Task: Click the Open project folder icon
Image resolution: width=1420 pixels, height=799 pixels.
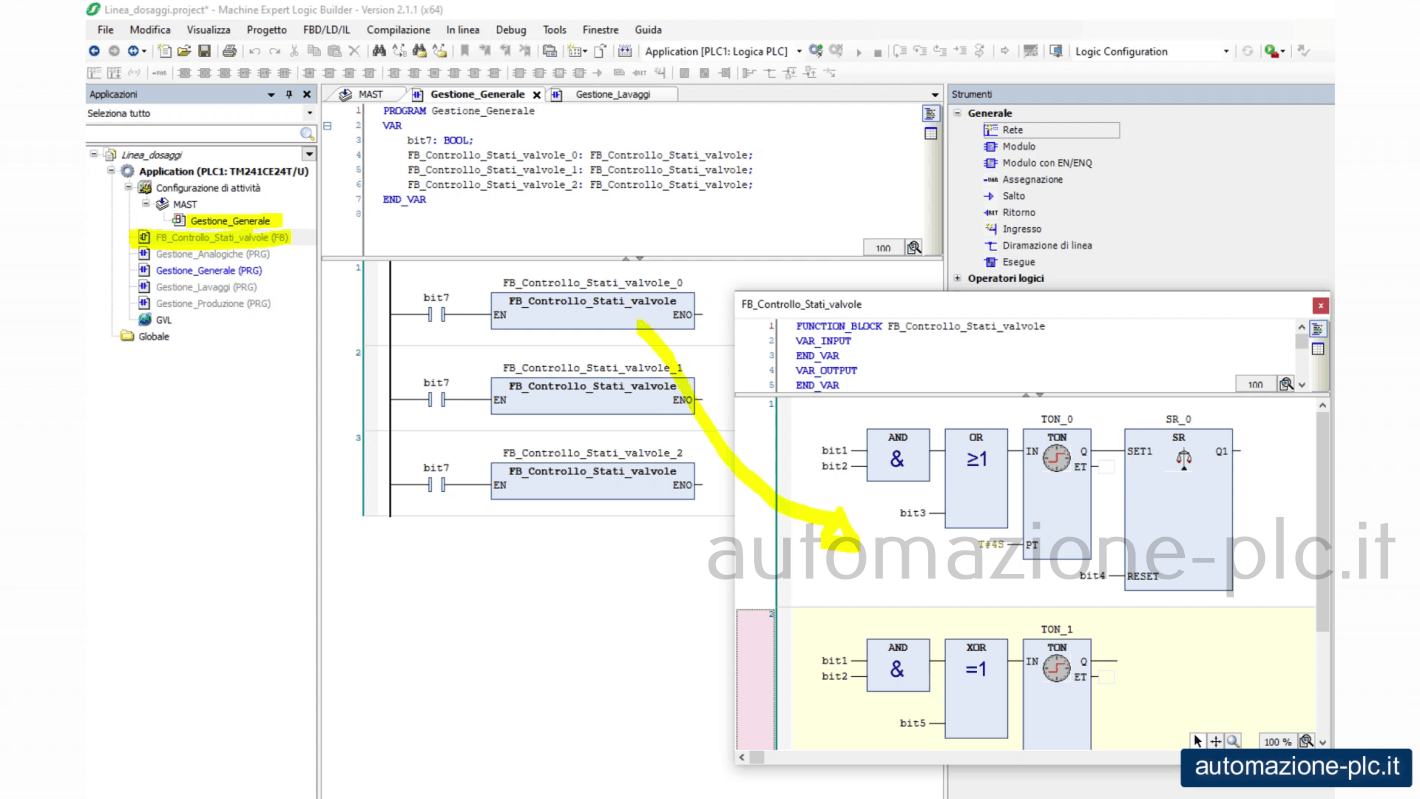Action: tap(184, 51)
